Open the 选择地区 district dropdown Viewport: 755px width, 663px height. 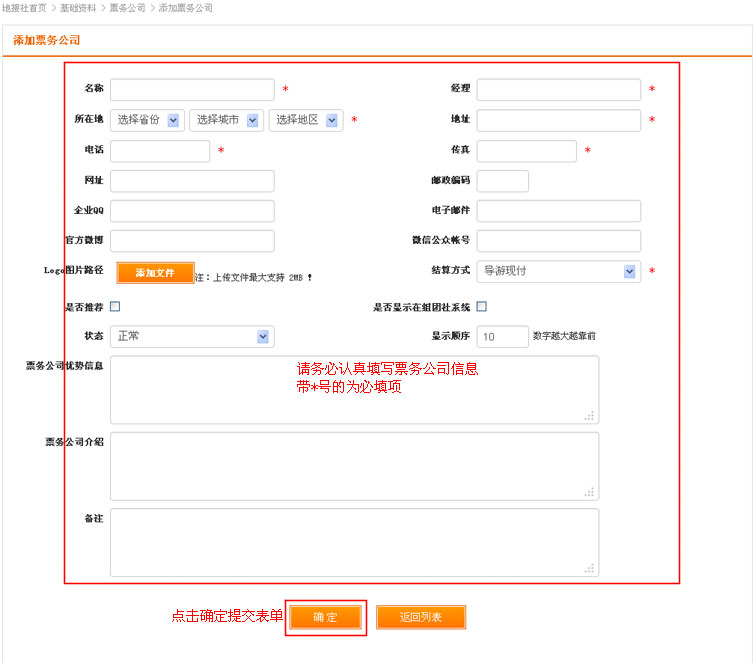coord(305,120)
